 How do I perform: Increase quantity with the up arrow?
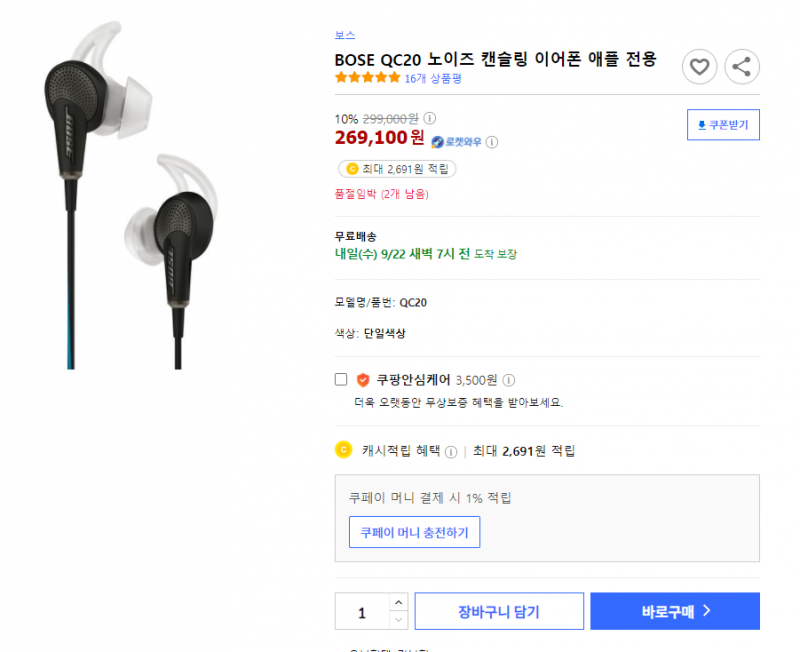click(398, 603)
